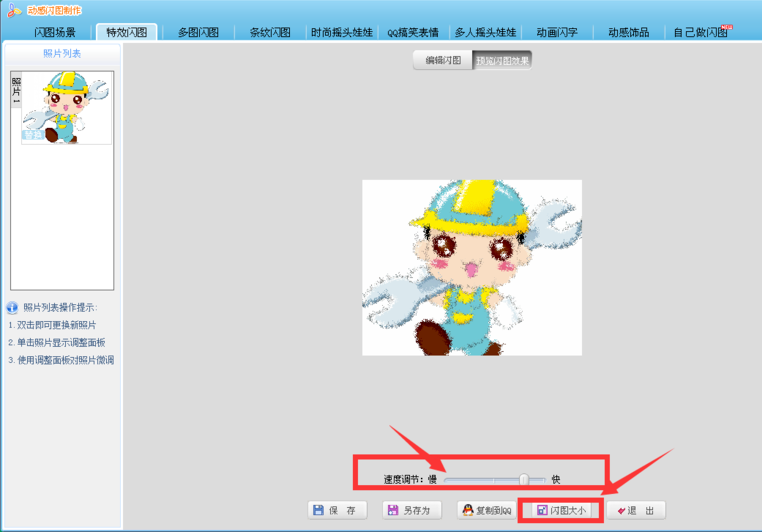This screenshot has width=762, height=532.
Task: Click the 复制到QQ button
Action: [486, 510]
